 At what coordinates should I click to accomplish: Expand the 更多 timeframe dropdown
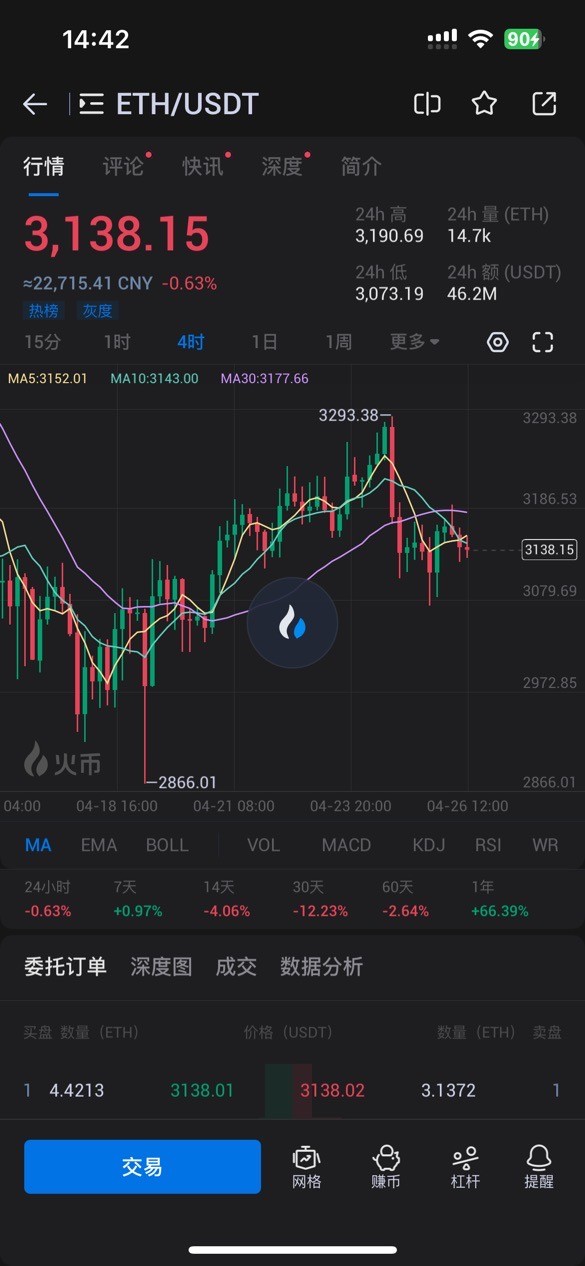[415, 342]
